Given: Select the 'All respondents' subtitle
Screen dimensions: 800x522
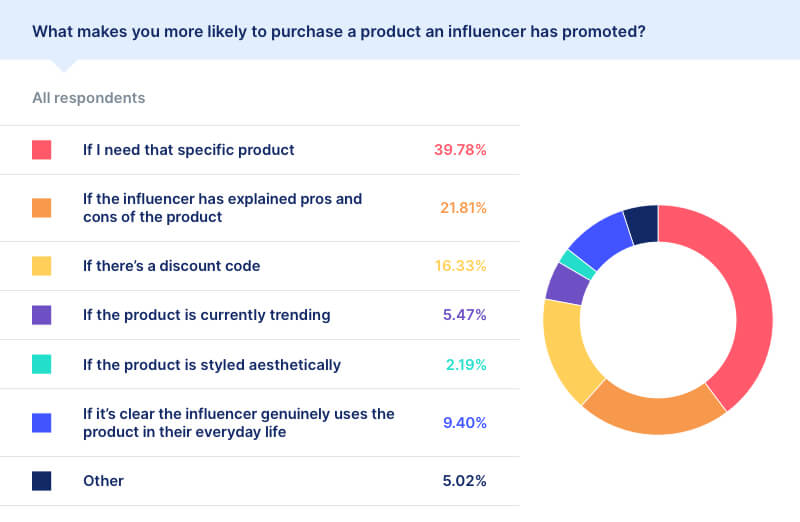Looking at the screenshot, I should (89, 98).
